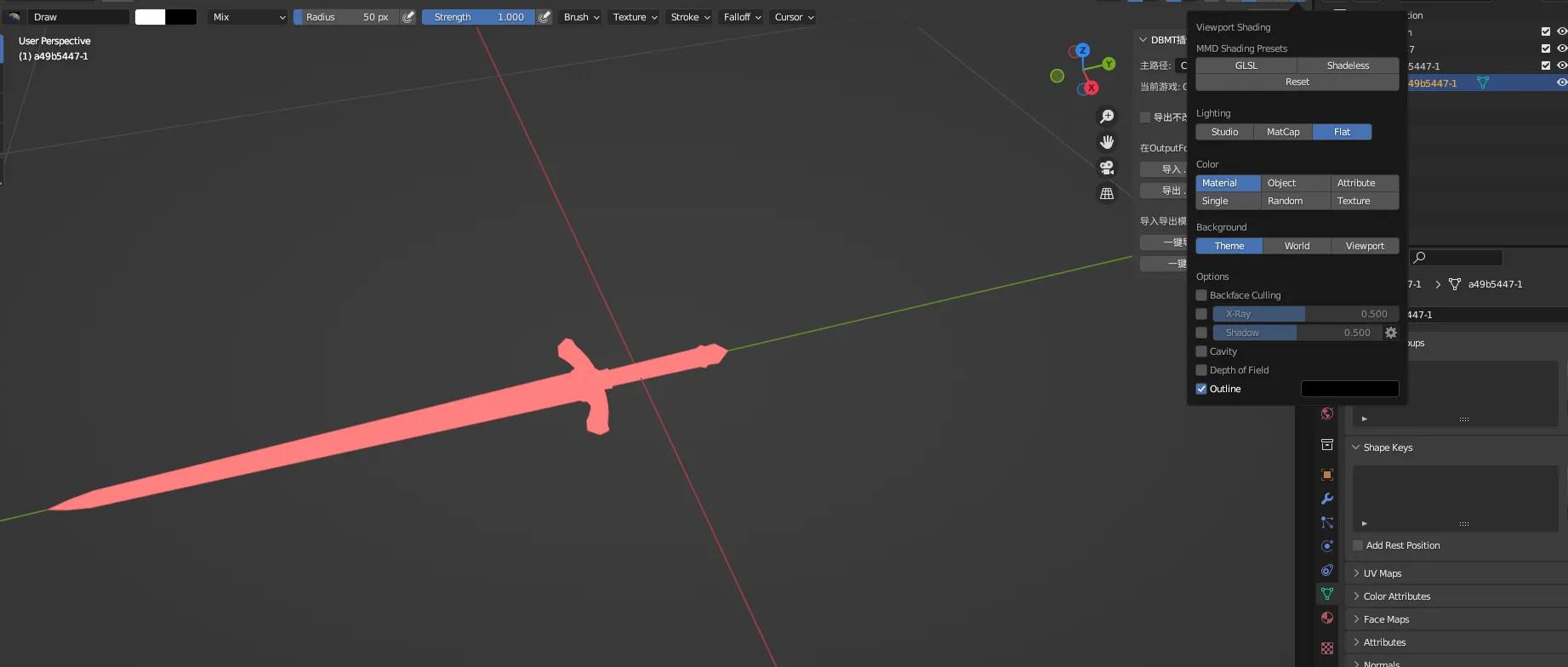Enable Backface Culling checkbox
This screenshot has width=1568, height=667.
tap(1201, 295)
